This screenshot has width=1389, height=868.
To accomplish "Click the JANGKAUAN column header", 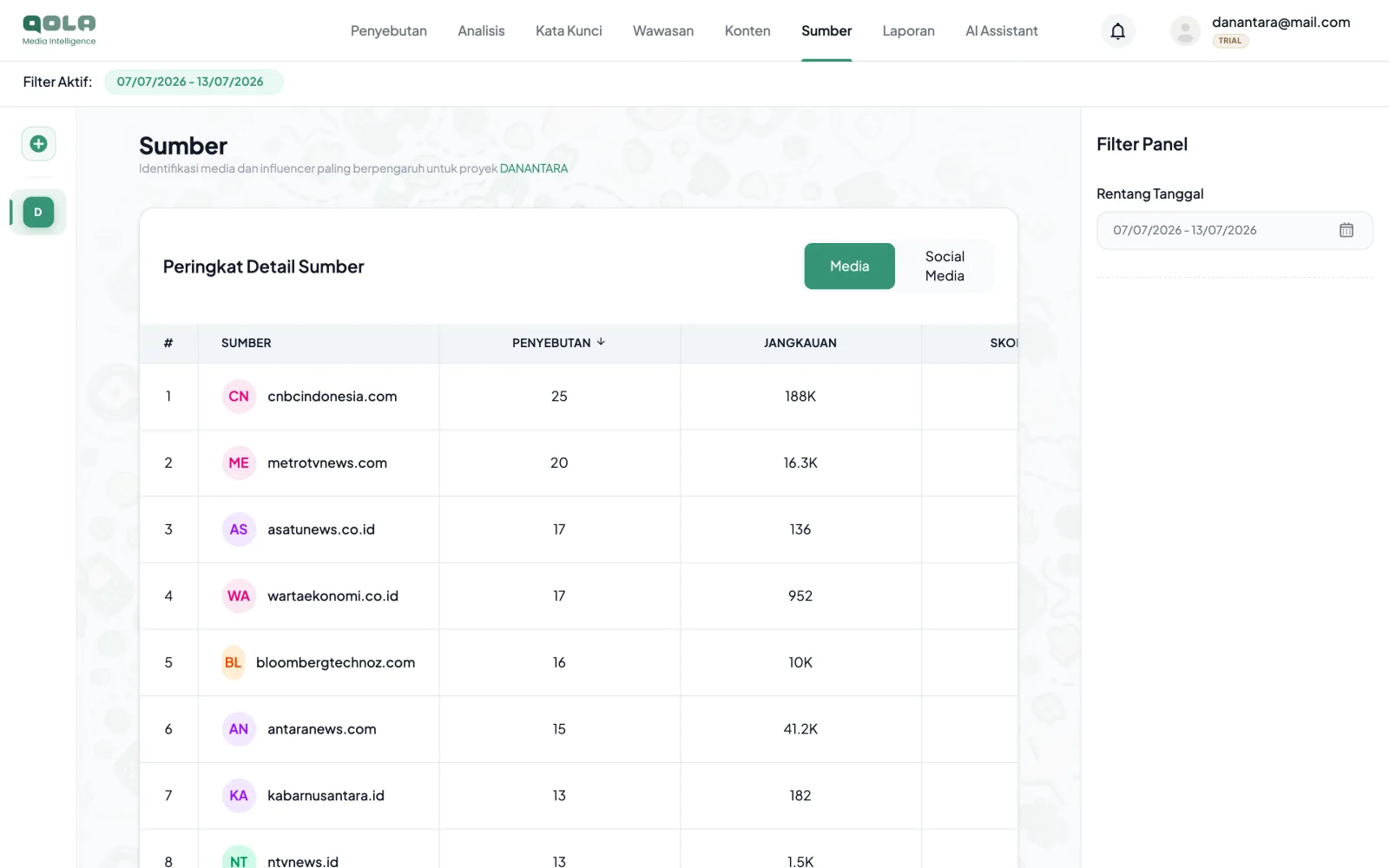I will pos(800,343).
